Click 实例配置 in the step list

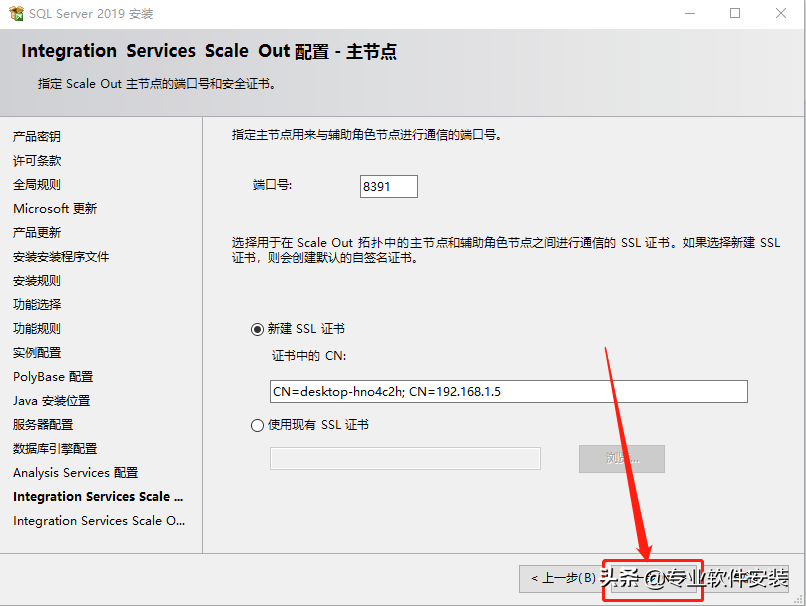coord(36,353)
